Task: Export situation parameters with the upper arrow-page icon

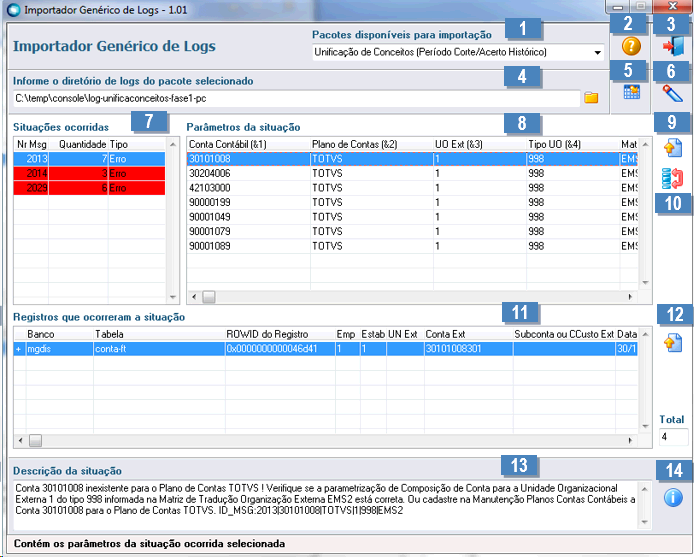Action: (673, 148)
